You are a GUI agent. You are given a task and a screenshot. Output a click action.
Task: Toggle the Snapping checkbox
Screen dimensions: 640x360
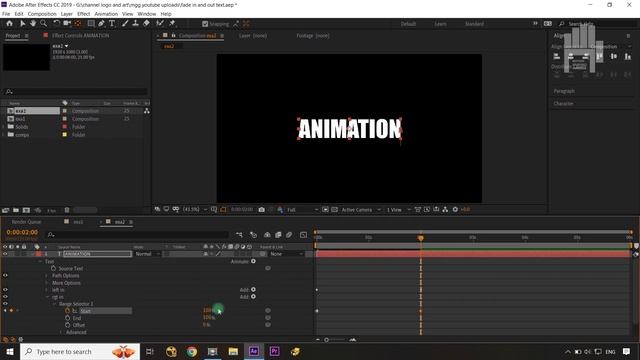coord(205,24)
